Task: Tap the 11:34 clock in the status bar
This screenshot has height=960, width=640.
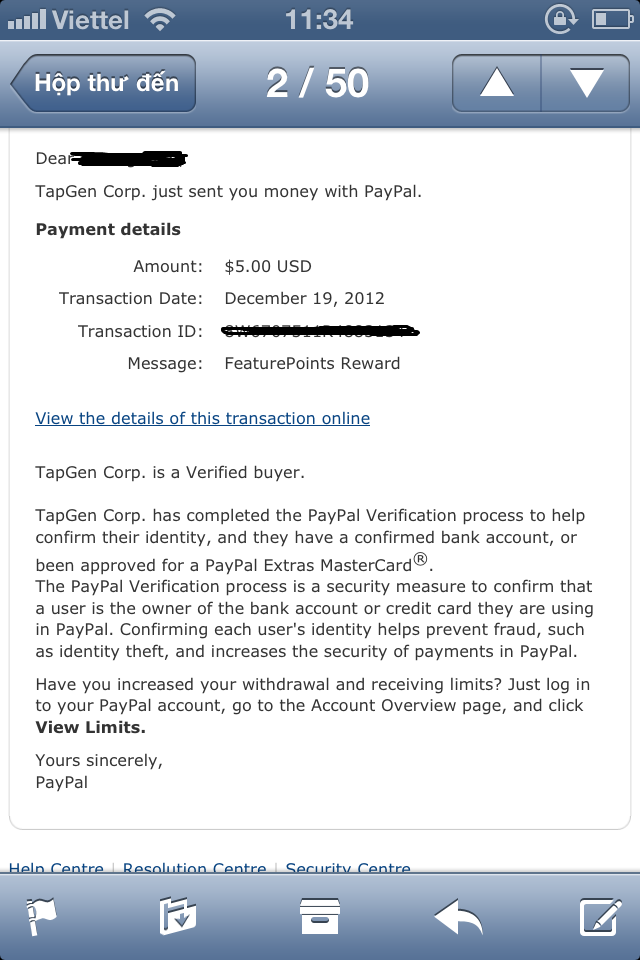Action: (319, 19)
